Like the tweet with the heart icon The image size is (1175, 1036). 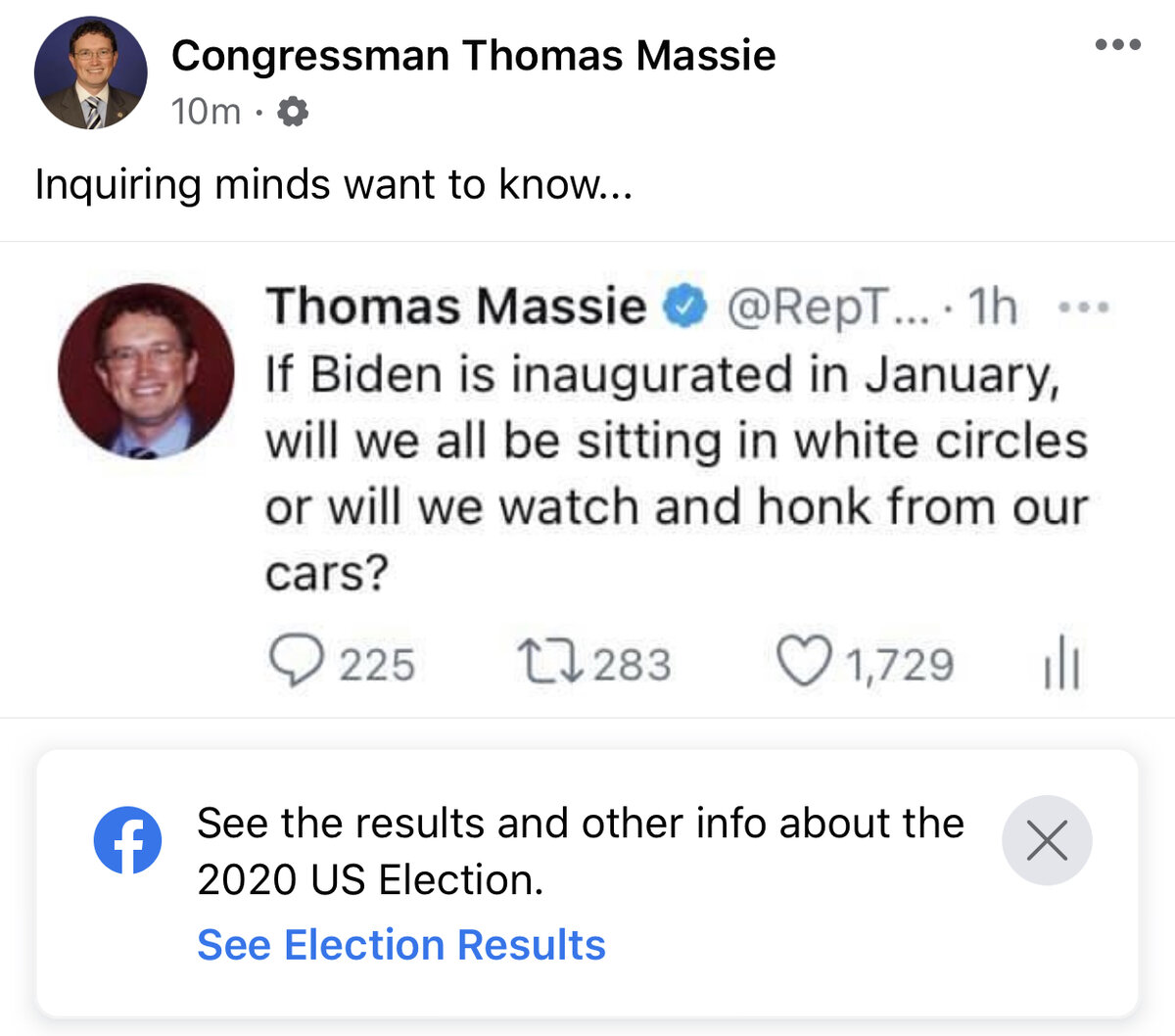pyautogui.click(x=803, y=662)
